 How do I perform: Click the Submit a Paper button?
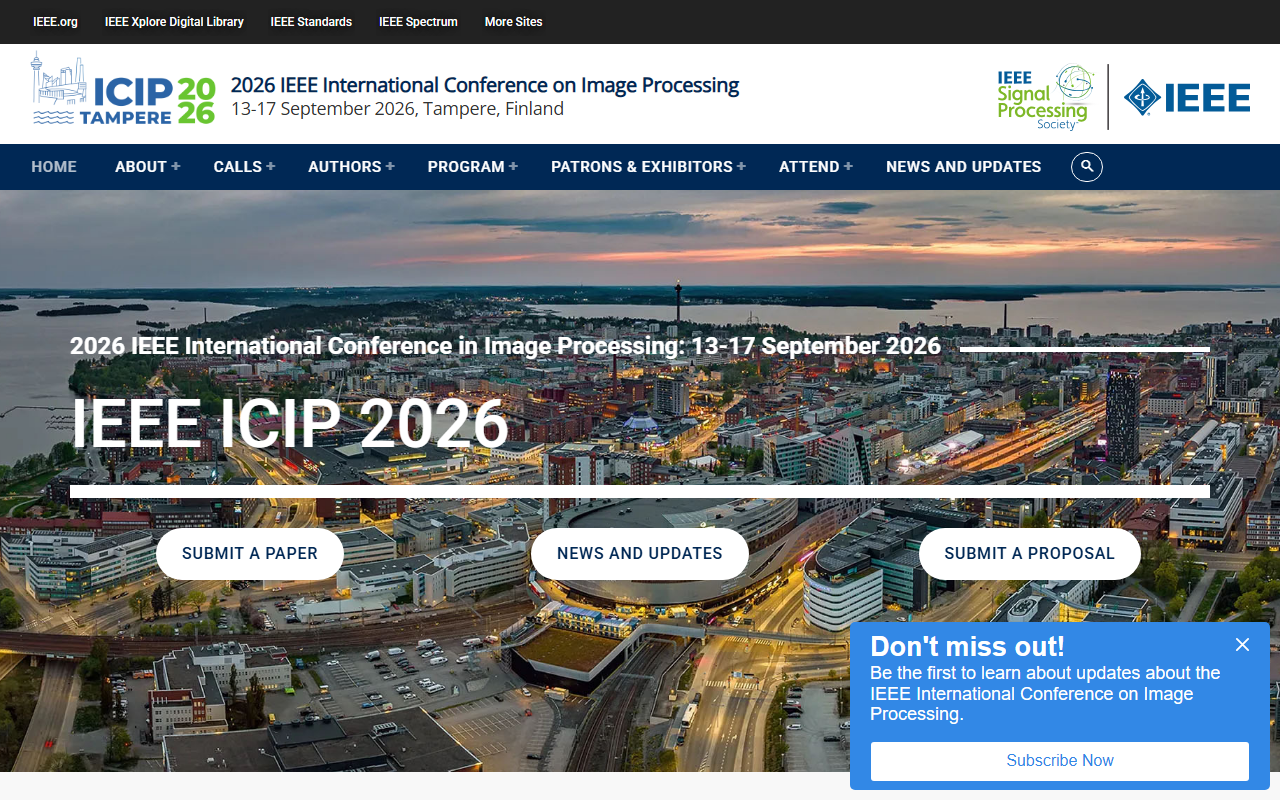pos(250,554)
